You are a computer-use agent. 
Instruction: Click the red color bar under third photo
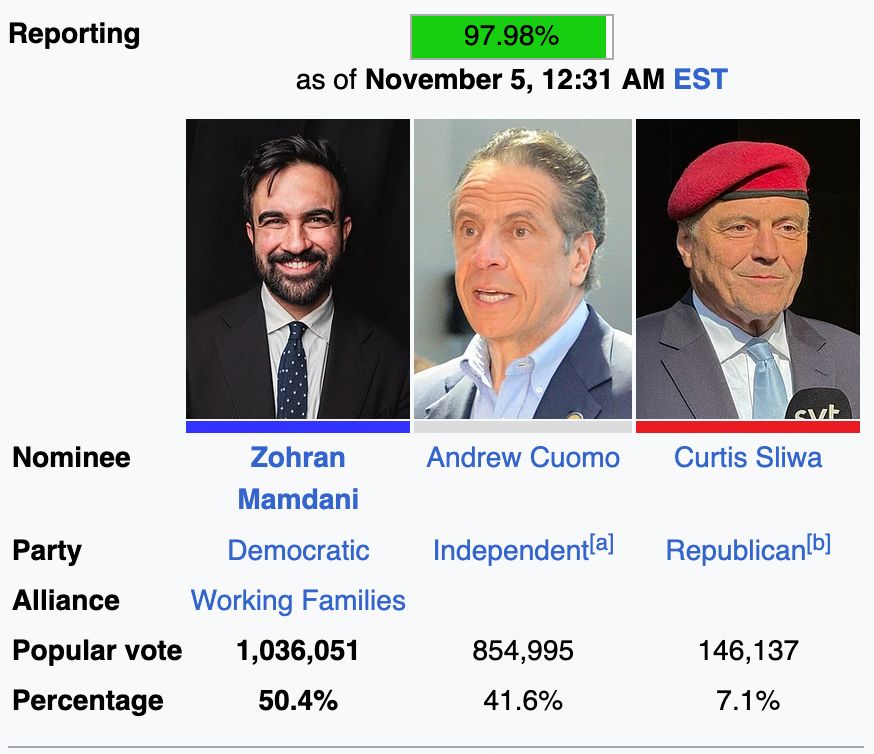[748, 427]
